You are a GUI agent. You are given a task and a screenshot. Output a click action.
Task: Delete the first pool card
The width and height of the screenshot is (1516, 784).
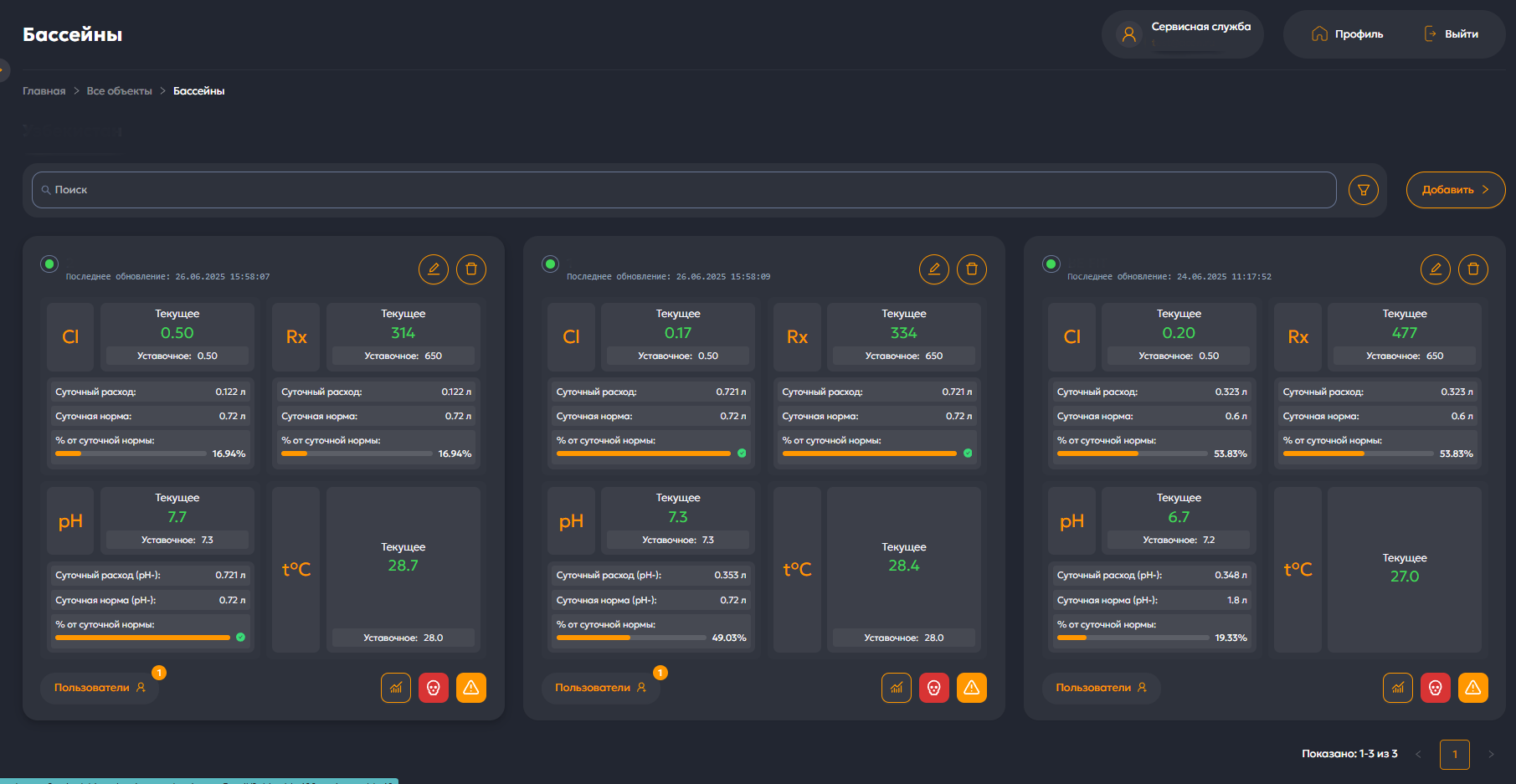[471, 269]
